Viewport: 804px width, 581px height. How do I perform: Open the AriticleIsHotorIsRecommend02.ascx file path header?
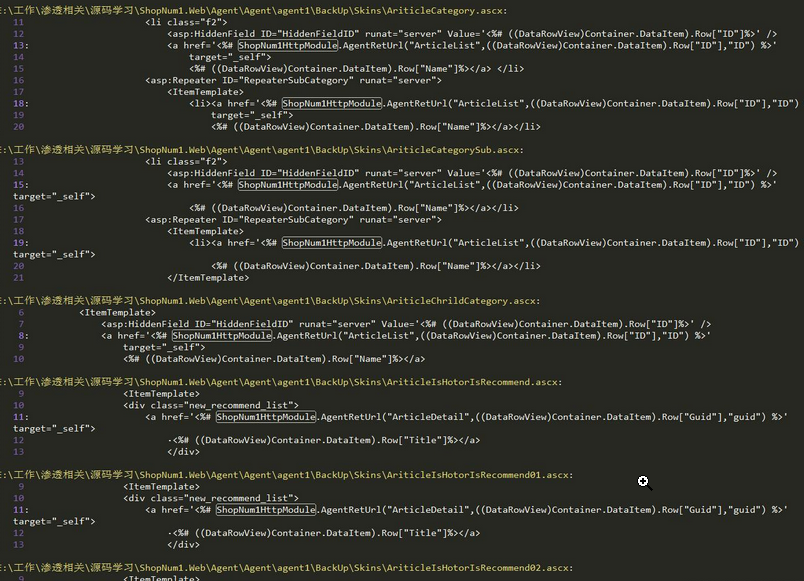[287, 568]
